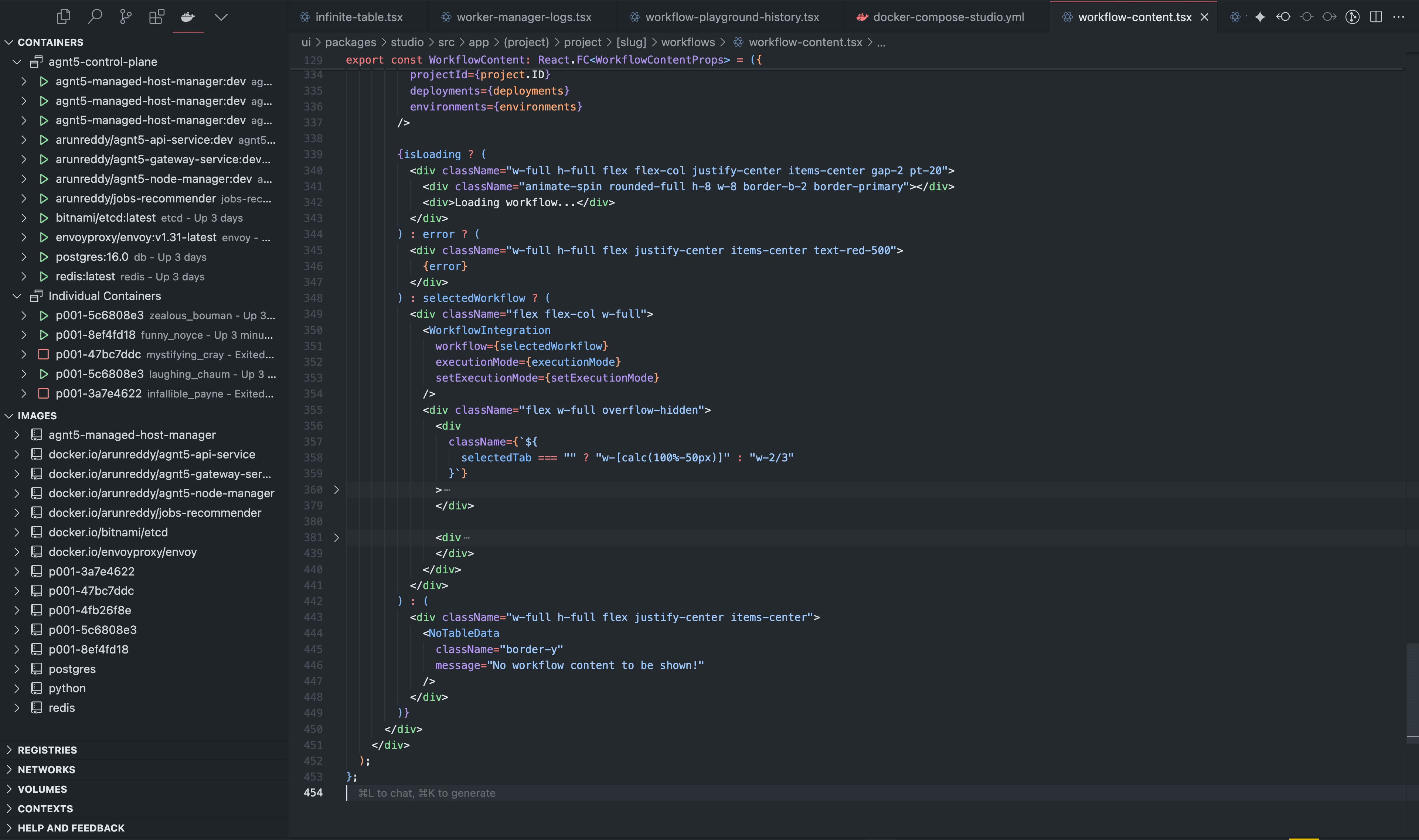Click the agnt5-control-plane compose group icon
The height and width of the screenshot is (840, 1419).
pos(36,62)
